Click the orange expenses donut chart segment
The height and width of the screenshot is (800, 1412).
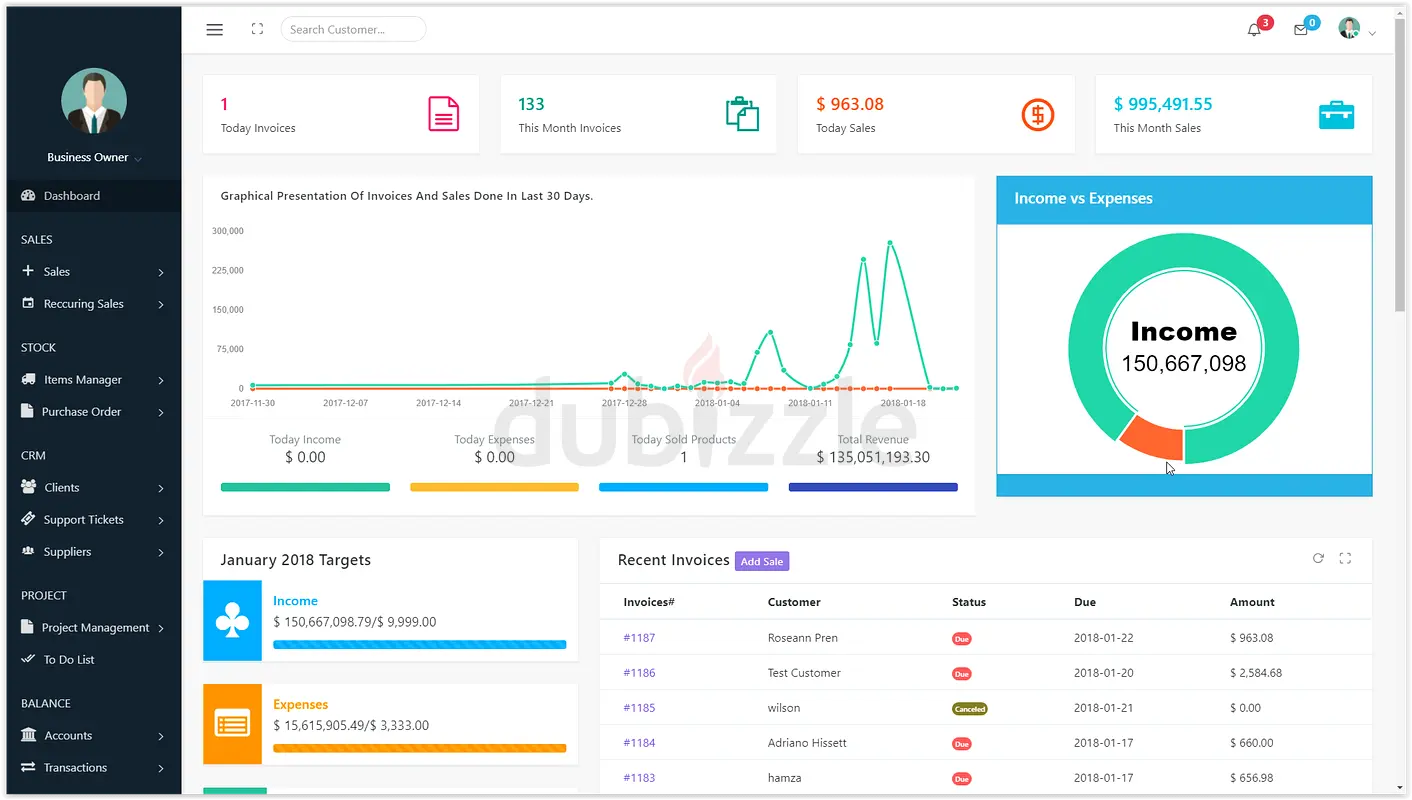pyautogui.click(x=1152, y=439)
